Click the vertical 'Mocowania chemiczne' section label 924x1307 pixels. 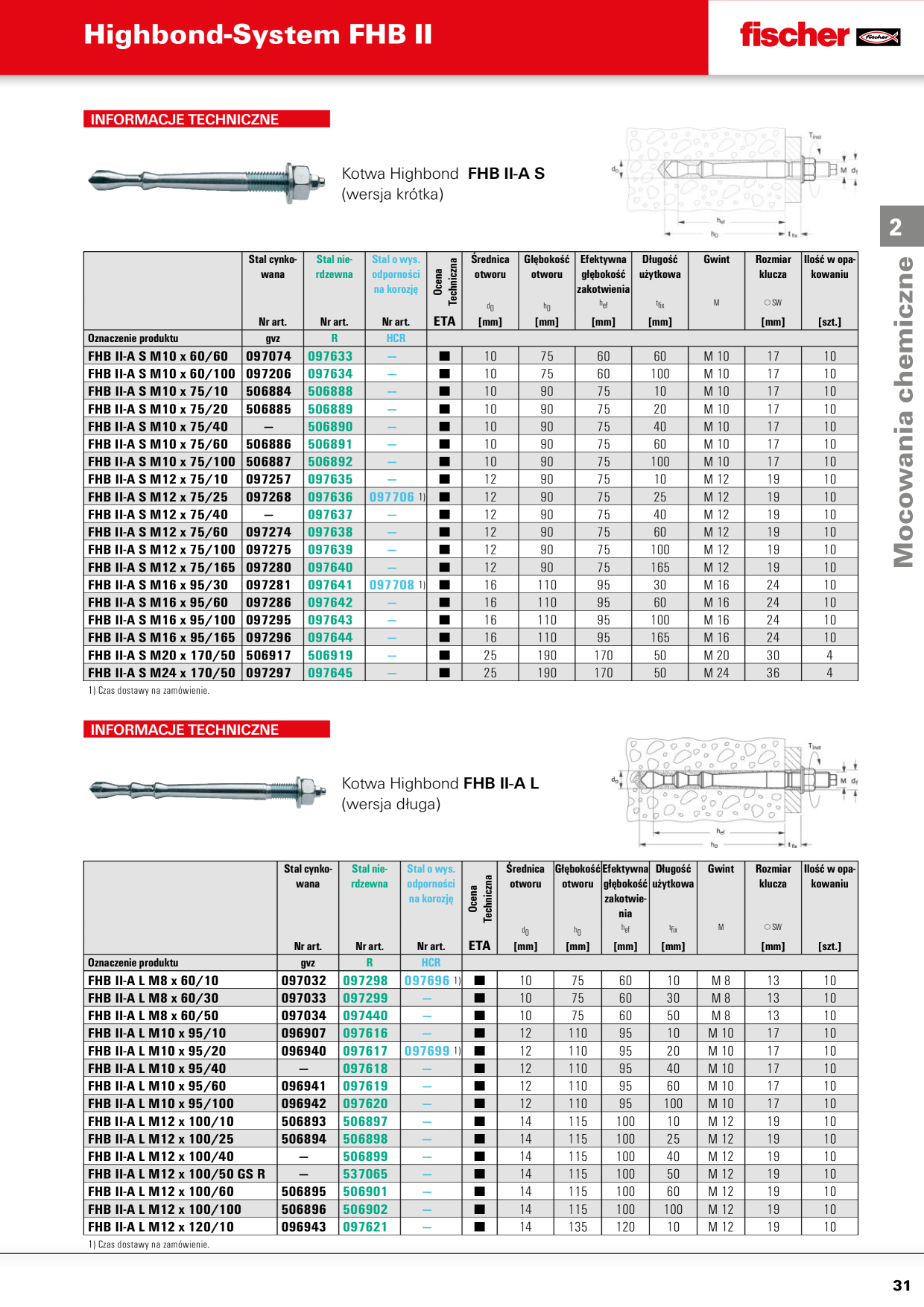(903, 412)
